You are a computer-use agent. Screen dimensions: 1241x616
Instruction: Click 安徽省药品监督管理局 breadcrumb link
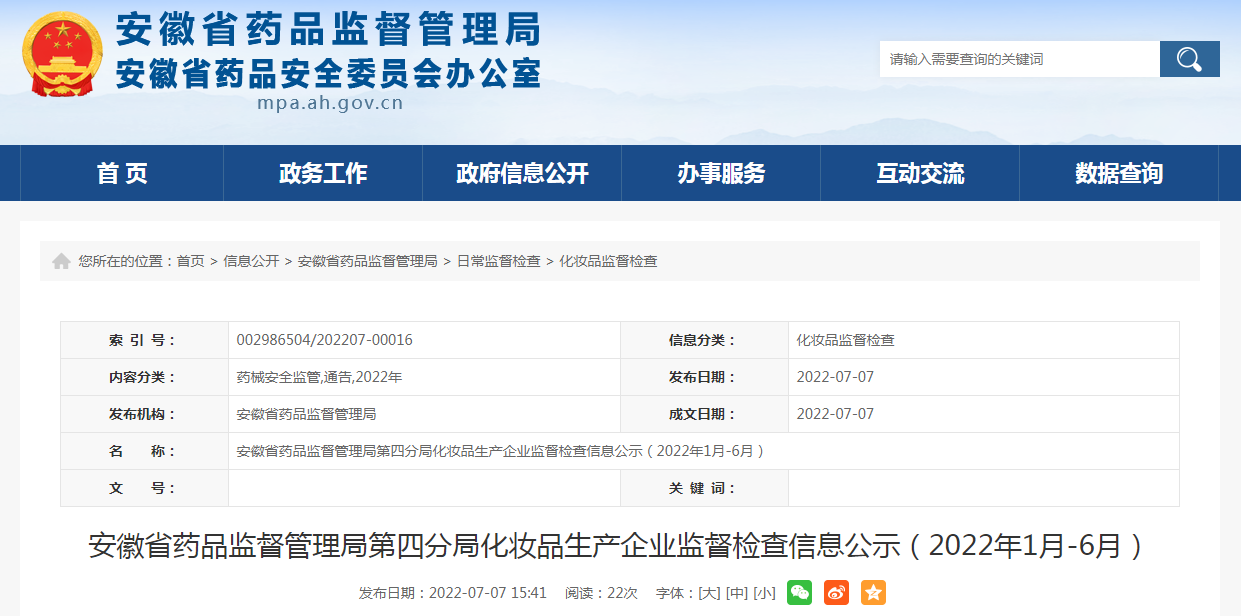[368, 261]
